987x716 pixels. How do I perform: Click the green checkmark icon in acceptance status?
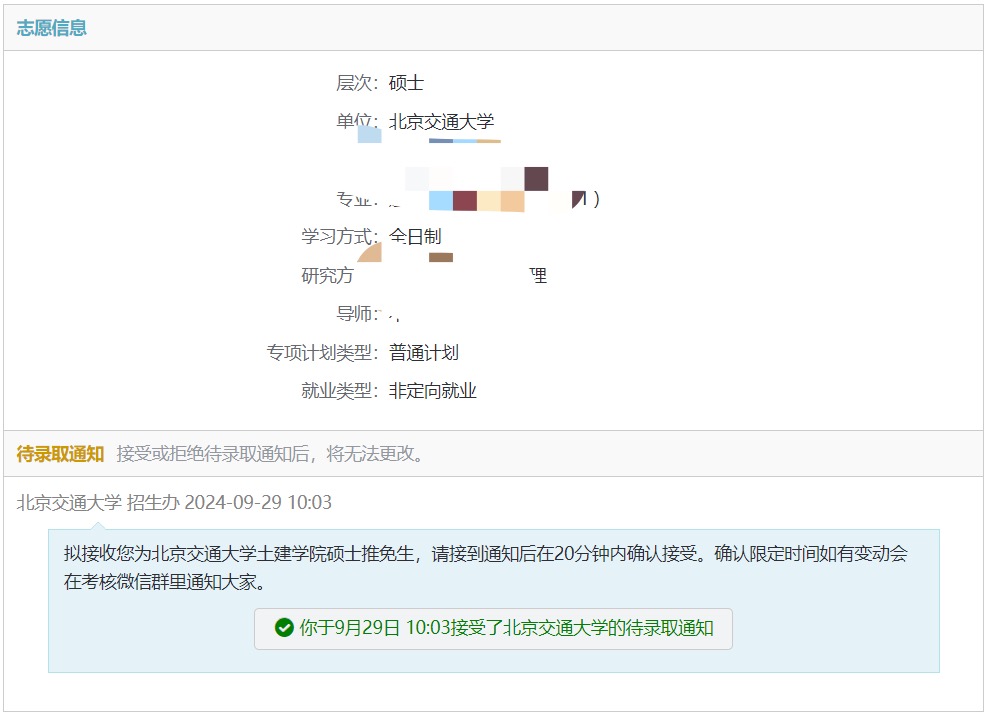[x=285, y=628]
